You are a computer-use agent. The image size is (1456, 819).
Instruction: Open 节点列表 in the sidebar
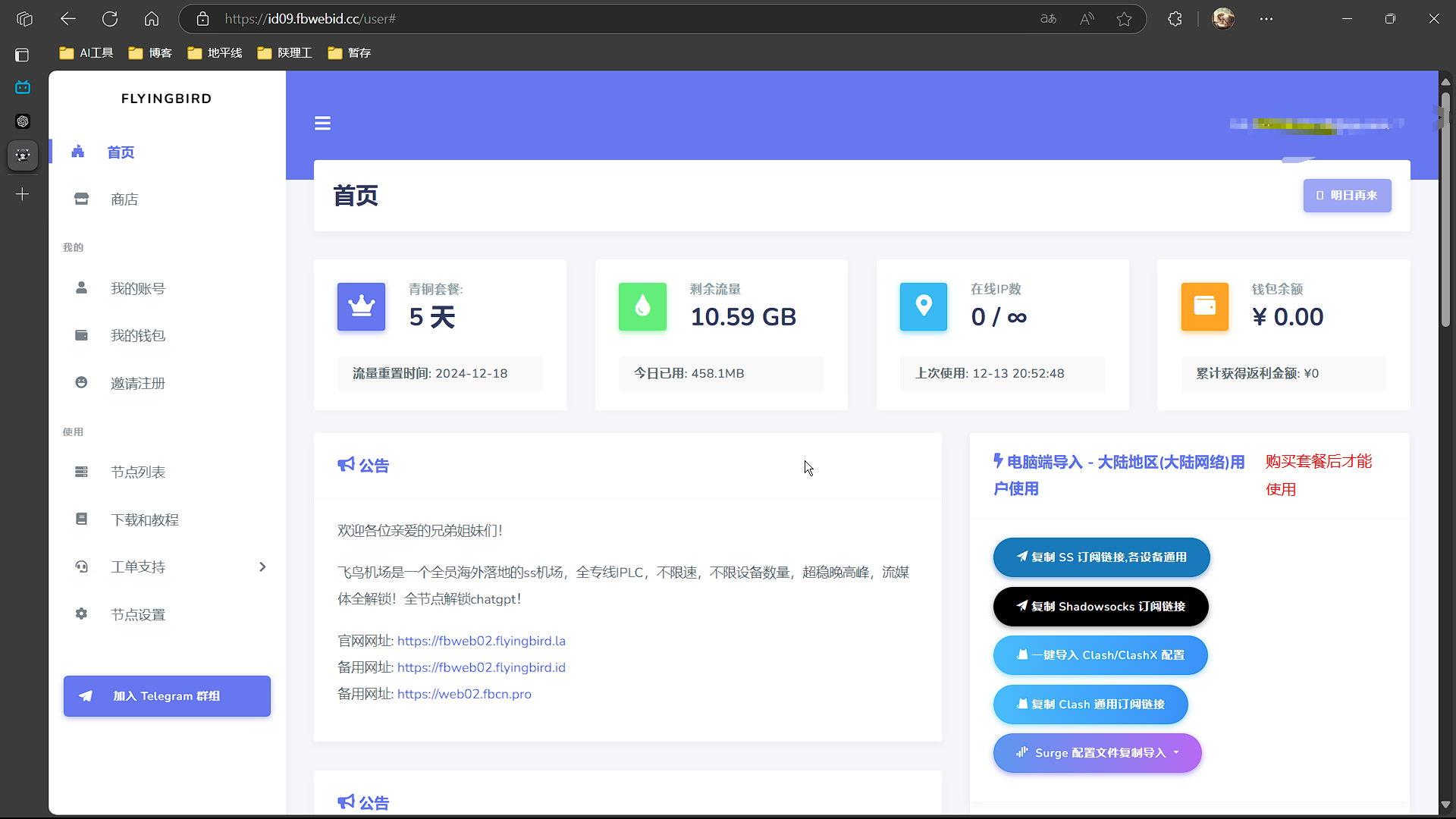click(137, 472)
